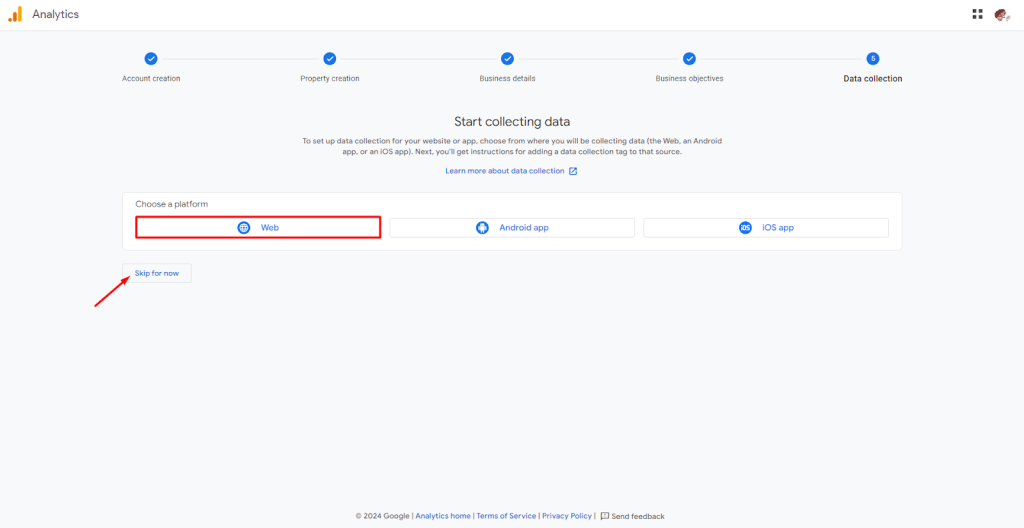This screenshot has height=528, width=1024.
Task: Click the Analytics title text in header
Action: click(56, 14)
